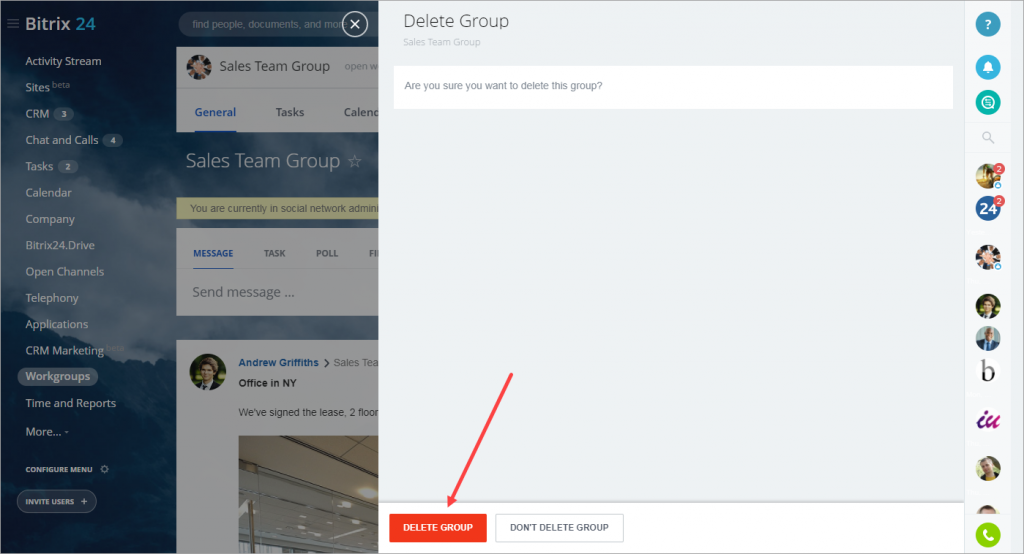The height and width of the screenshot is (554, 1024).
Task: Click the Bitrix 24 logo
Action: 60,24
